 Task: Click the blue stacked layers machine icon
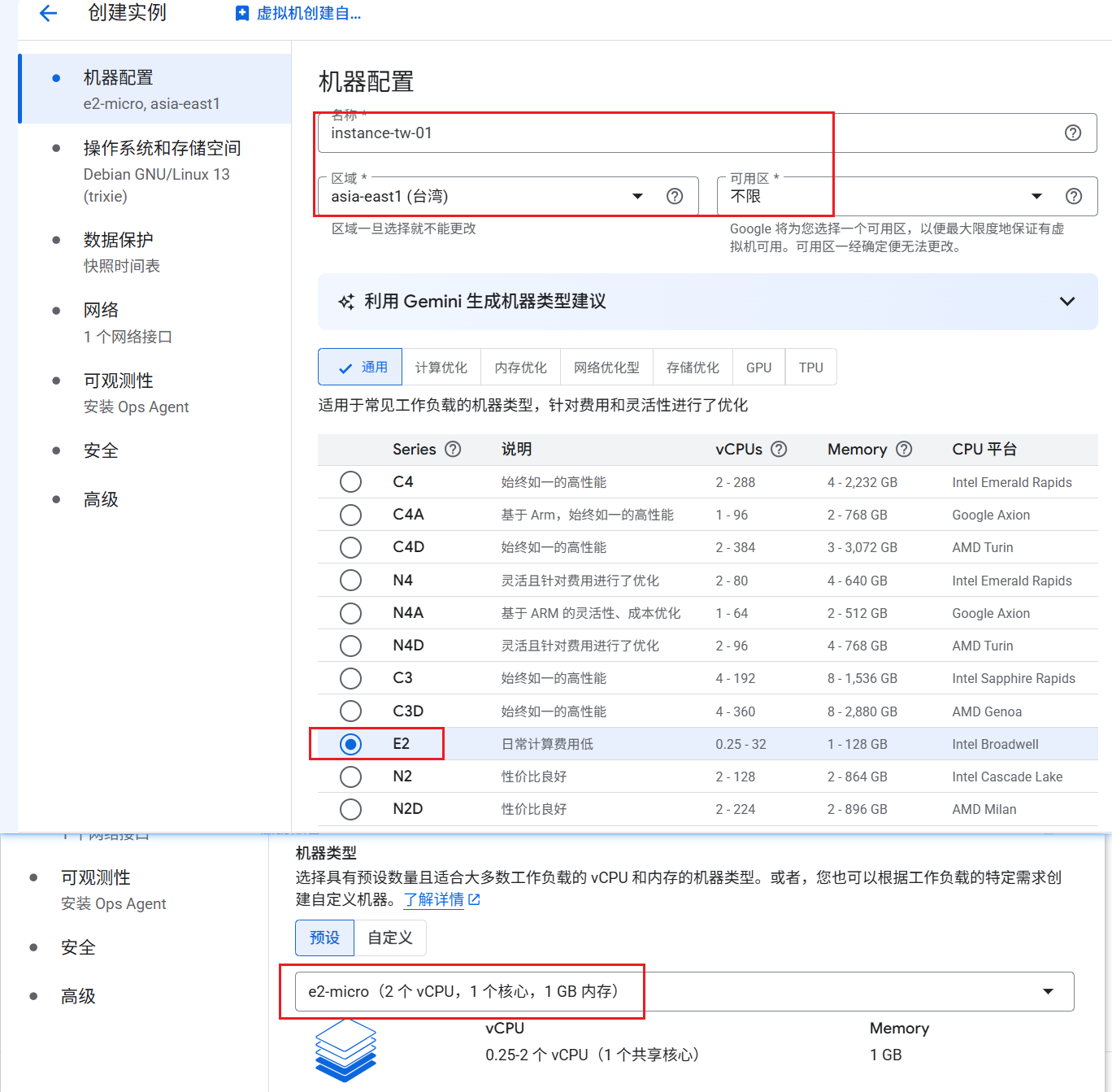[x=346, y=1050]
